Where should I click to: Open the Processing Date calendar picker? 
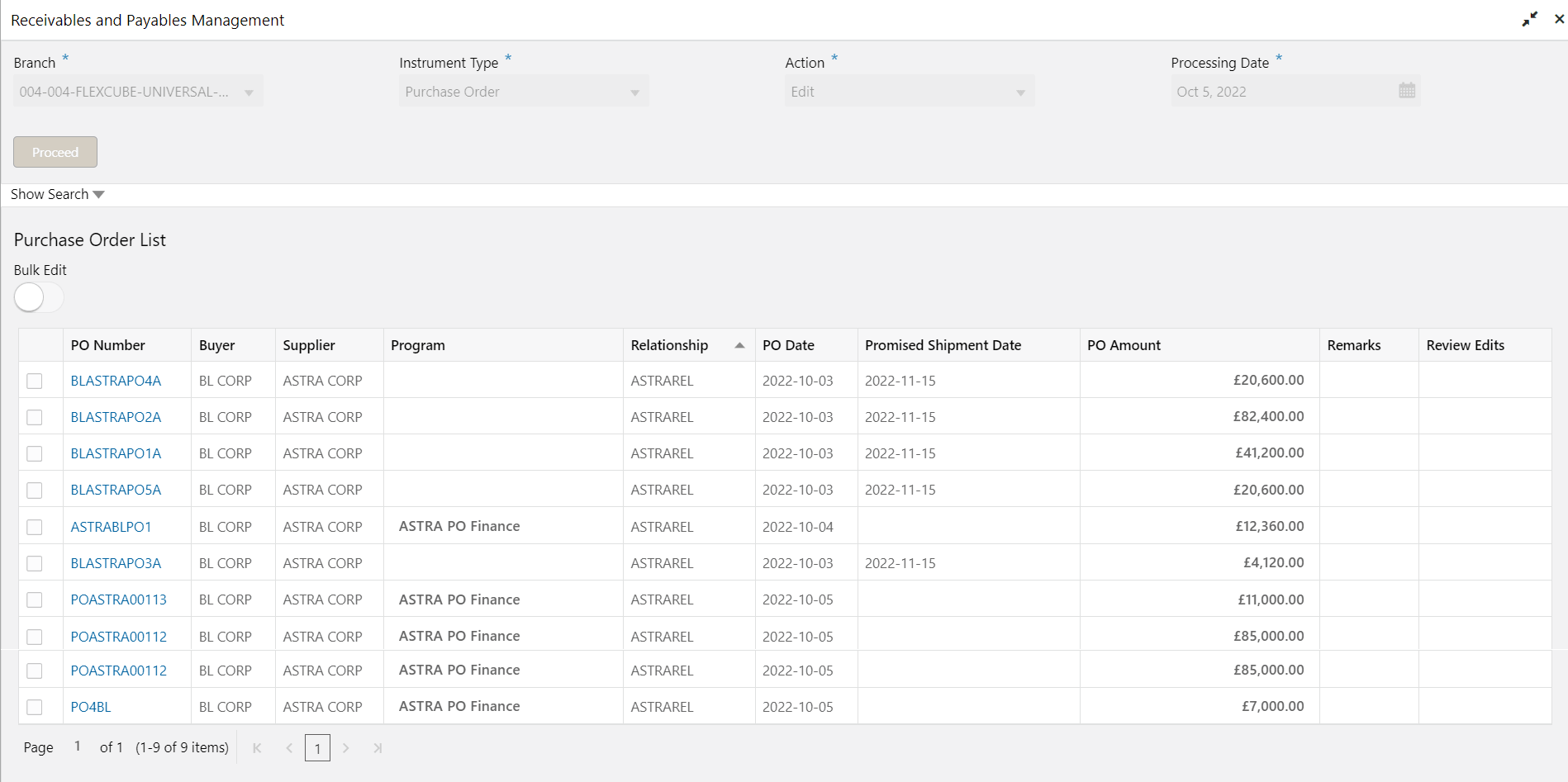[1406, 91]
